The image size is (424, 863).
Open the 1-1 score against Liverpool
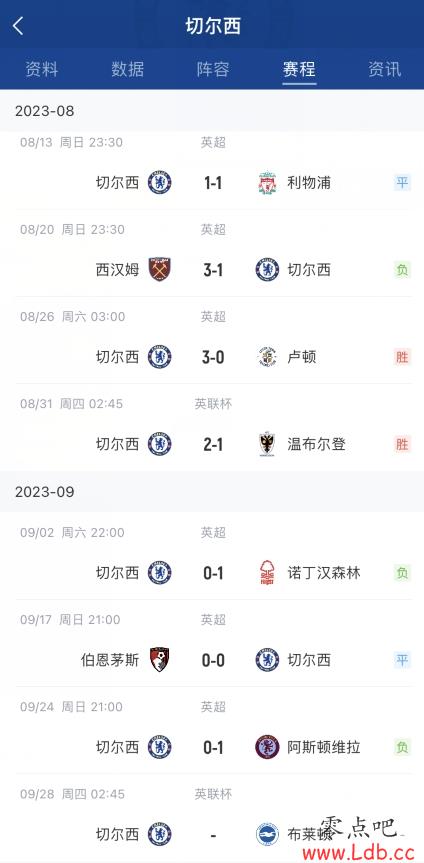[213, 183]
